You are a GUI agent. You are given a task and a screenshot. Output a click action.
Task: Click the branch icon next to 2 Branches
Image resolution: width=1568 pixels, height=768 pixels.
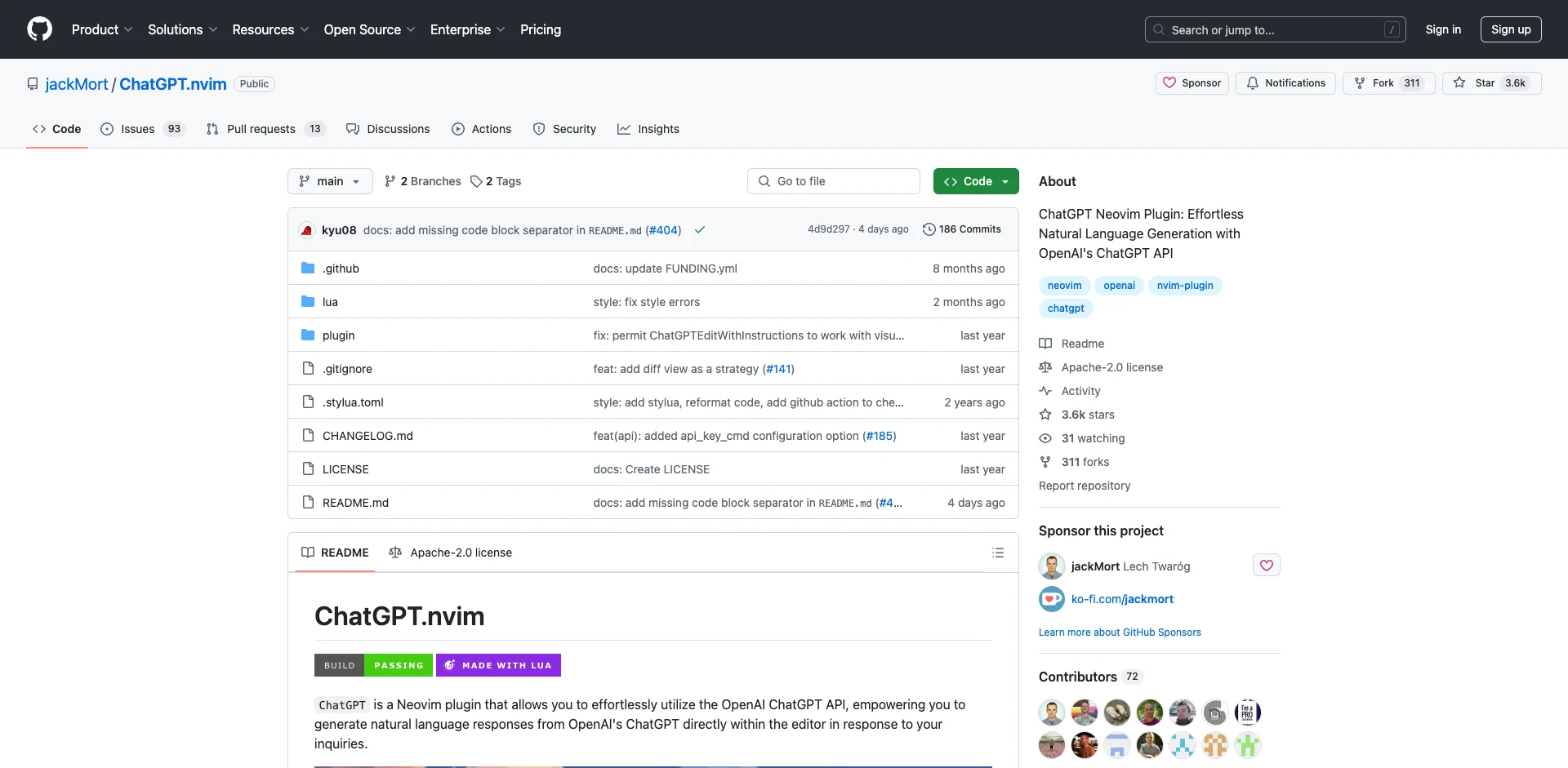click(390, 181)
